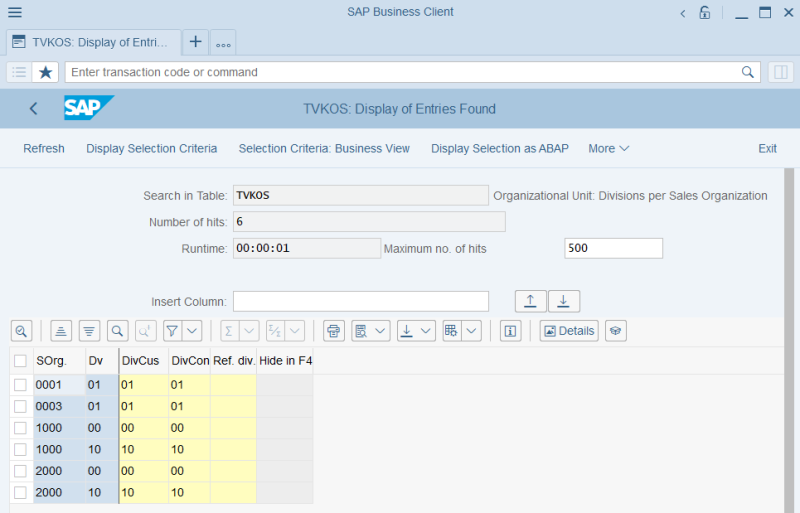Select the checkbox for SOrg. 0001 row
This screenshot has height=513, width=800.
coord(20,384)
